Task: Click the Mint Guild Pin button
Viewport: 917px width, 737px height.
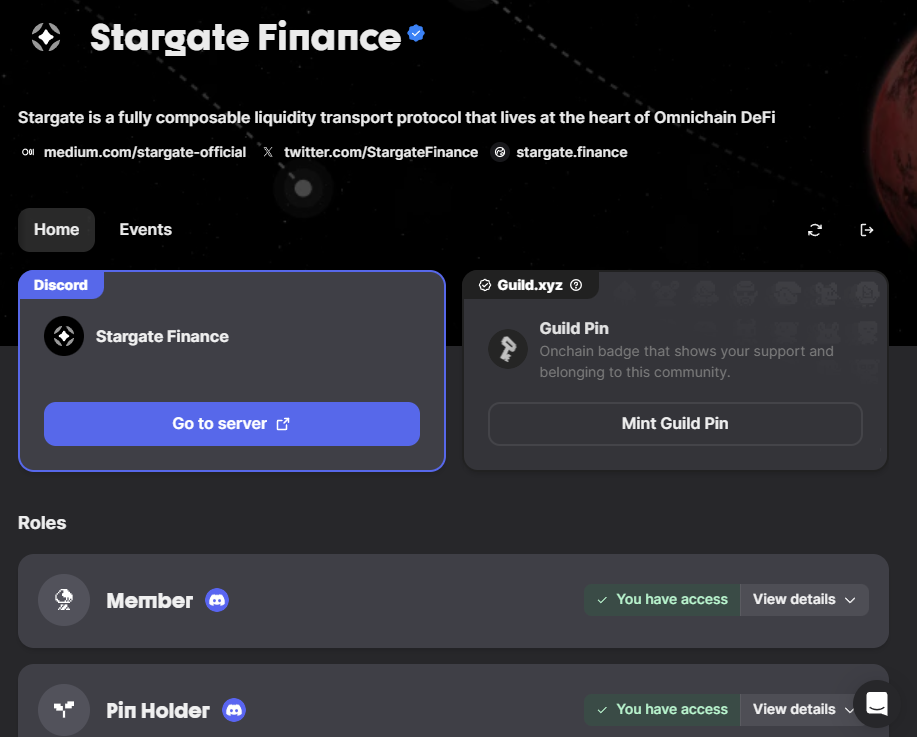Action: coord(674,423)
